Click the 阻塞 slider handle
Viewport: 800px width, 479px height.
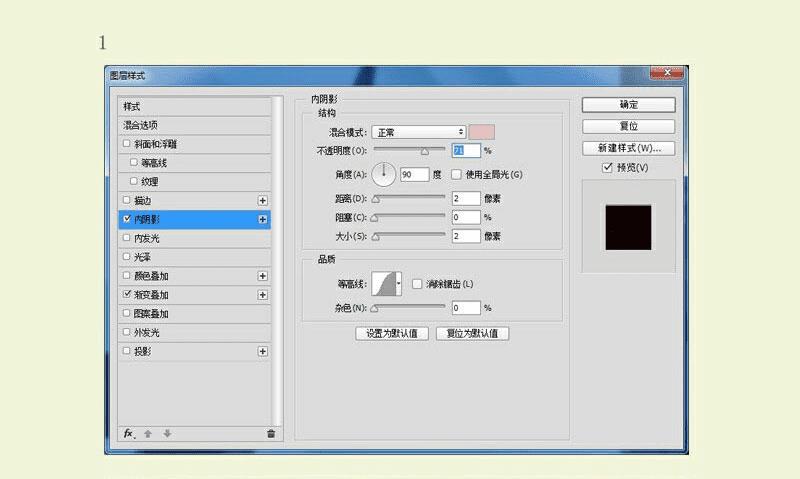point(374,218)
